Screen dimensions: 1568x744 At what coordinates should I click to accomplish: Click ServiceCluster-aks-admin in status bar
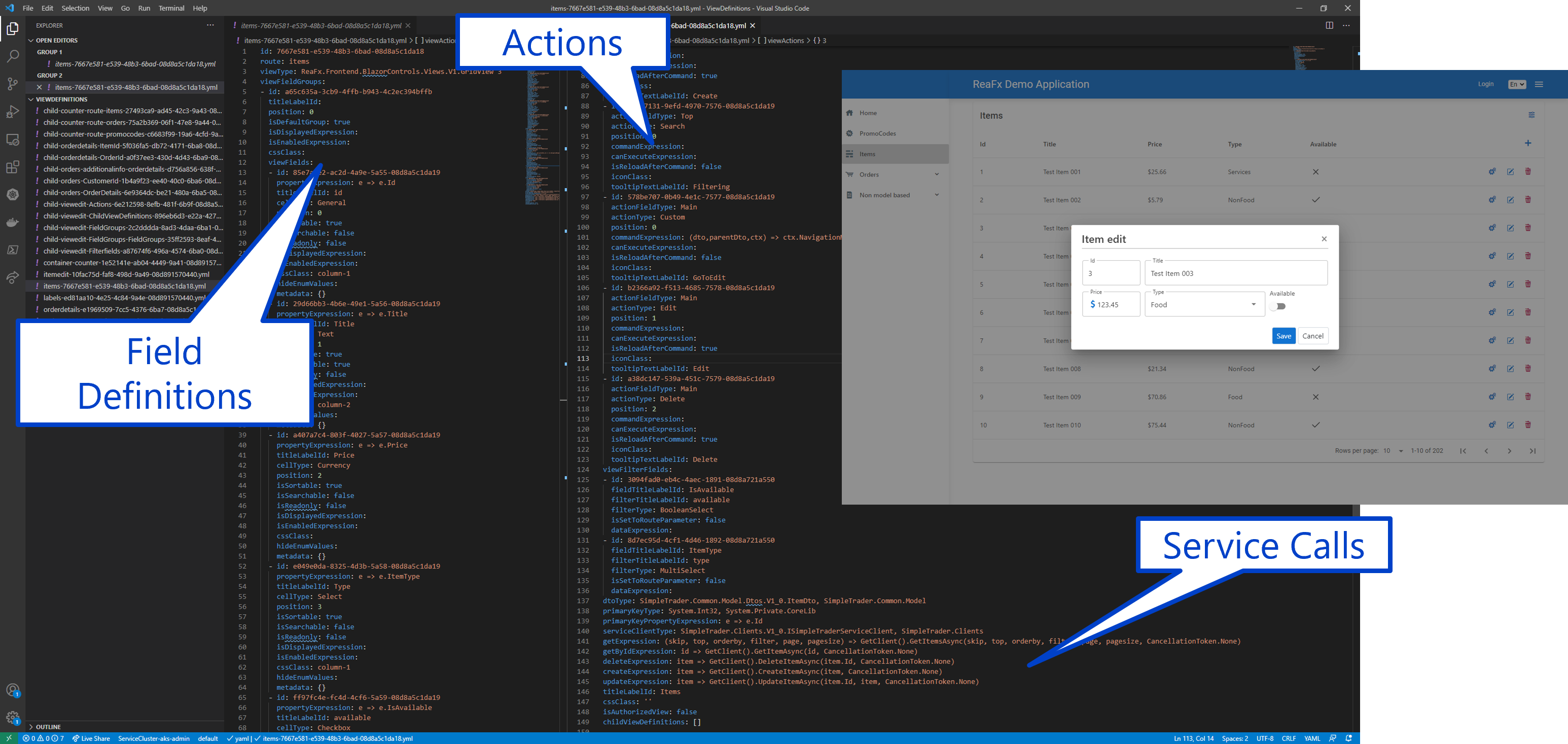click(x=153, y=738)
